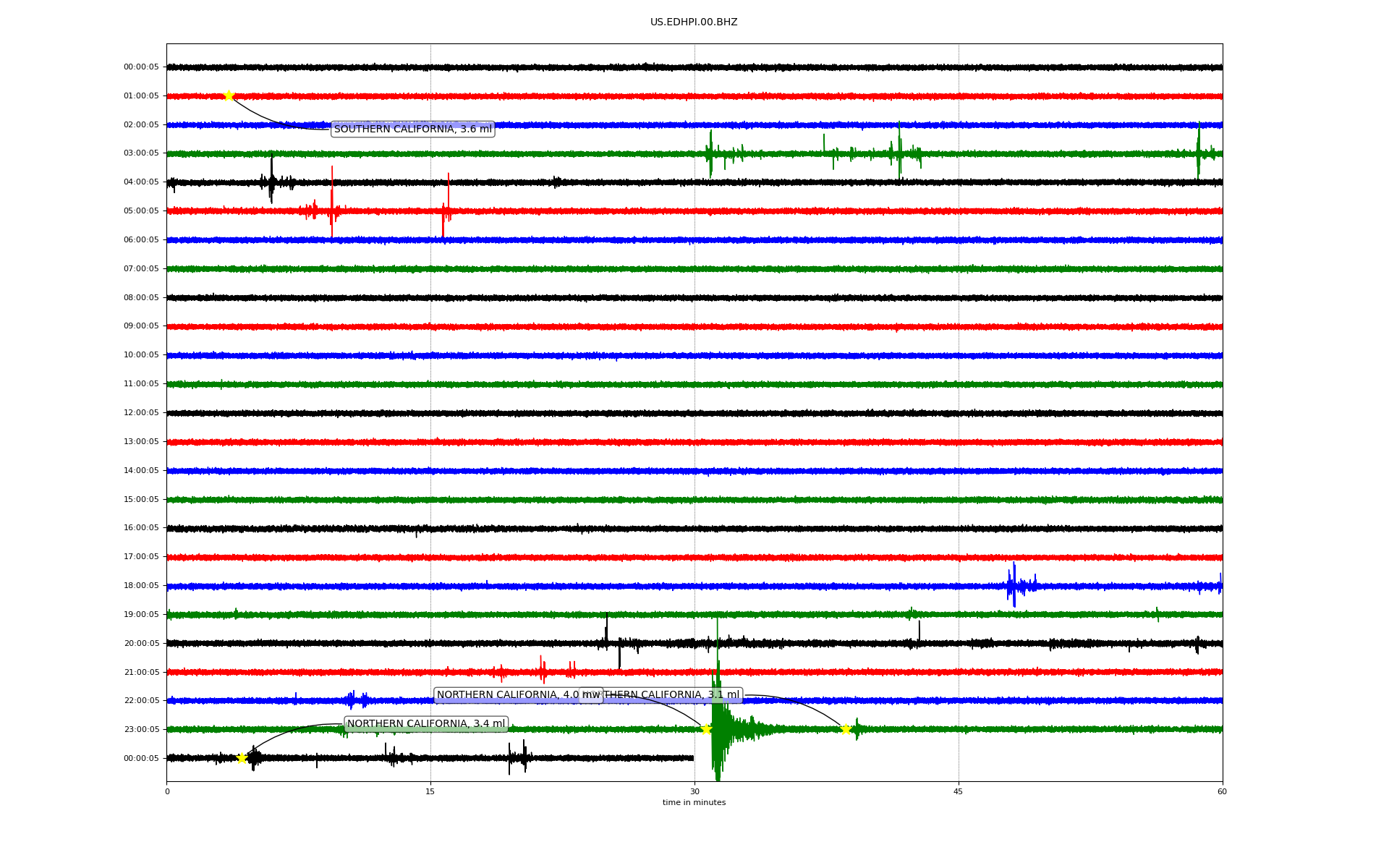Viewport: 1389px width, 868px height.
Task: Click the 23:00:05 row time label
Action: (141, 730)
